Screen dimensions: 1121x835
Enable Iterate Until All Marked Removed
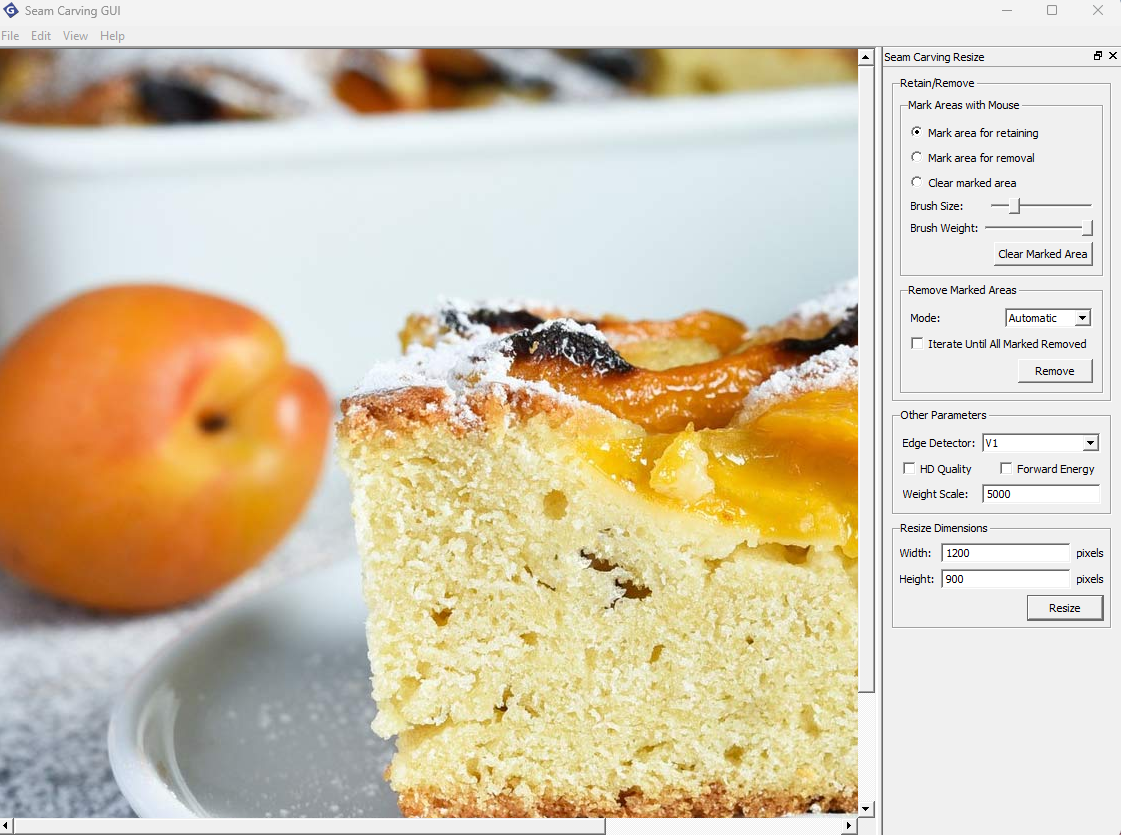[917, 343]
